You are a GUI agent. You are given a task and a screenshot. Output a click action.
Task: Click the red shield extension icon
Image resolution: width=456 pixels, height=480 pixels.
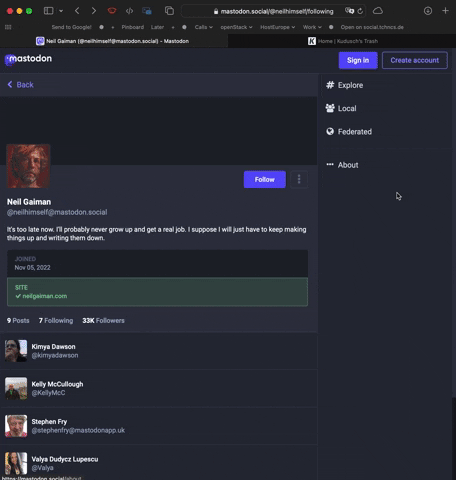(x=112, y=11)
